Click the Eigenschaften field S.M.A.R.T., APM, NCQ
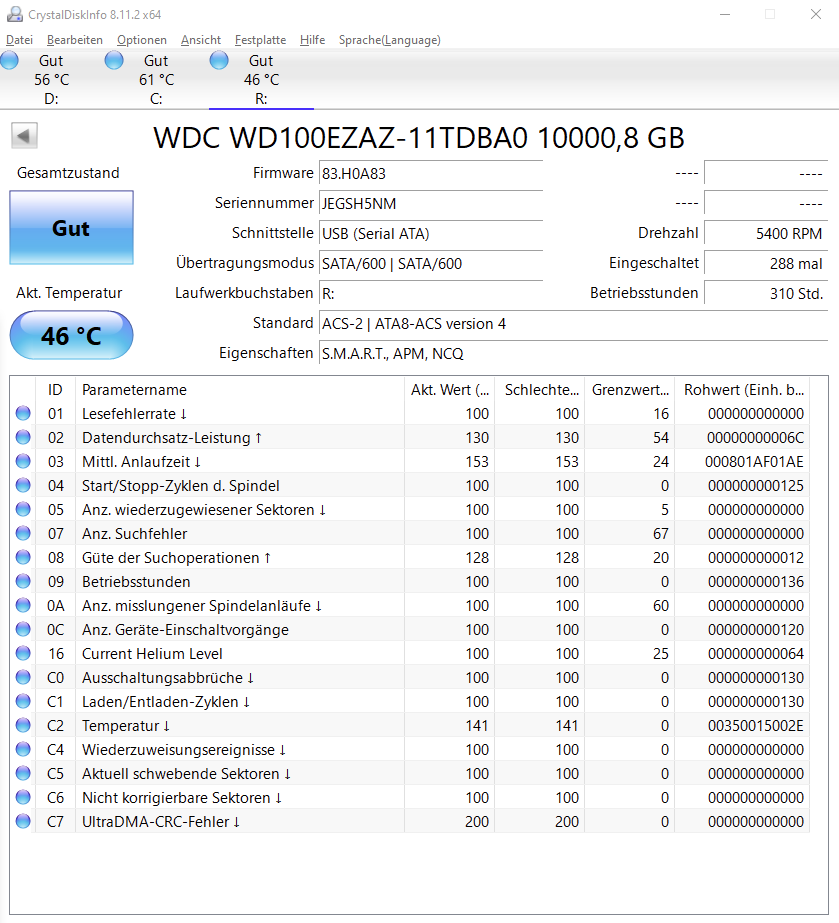The width and height of the screenshot is (839, 923). click(x=573, y=354)
